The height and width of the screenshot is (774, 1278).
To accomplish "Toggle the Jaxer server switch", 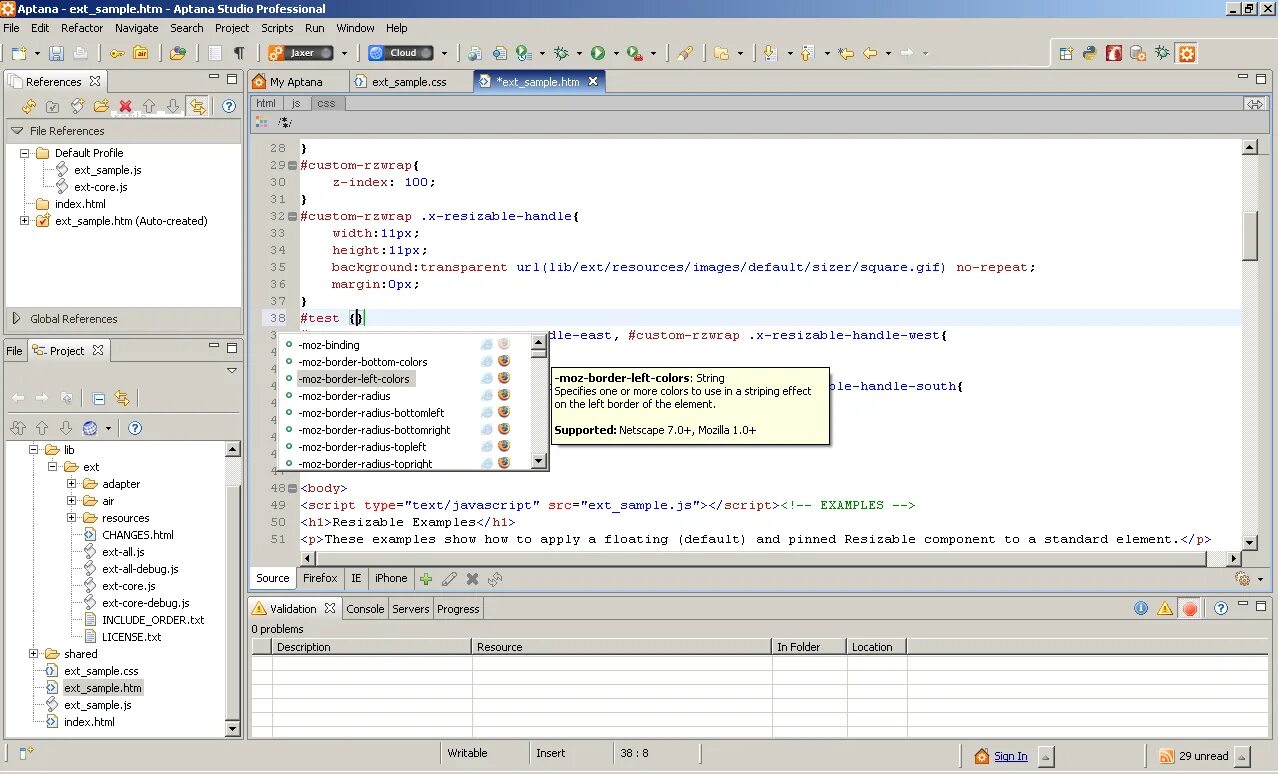I will pos(302,53).
